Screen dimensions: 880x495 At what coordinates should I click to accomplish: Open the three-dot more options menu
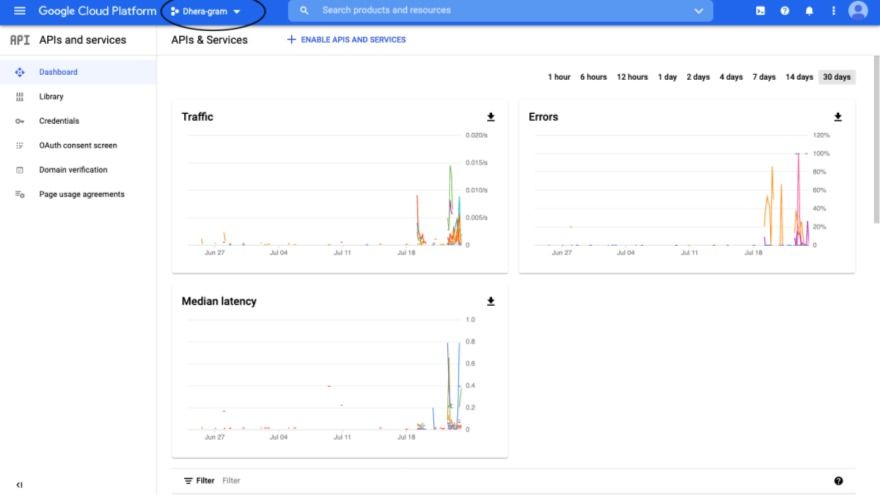[x=834, y=11]
